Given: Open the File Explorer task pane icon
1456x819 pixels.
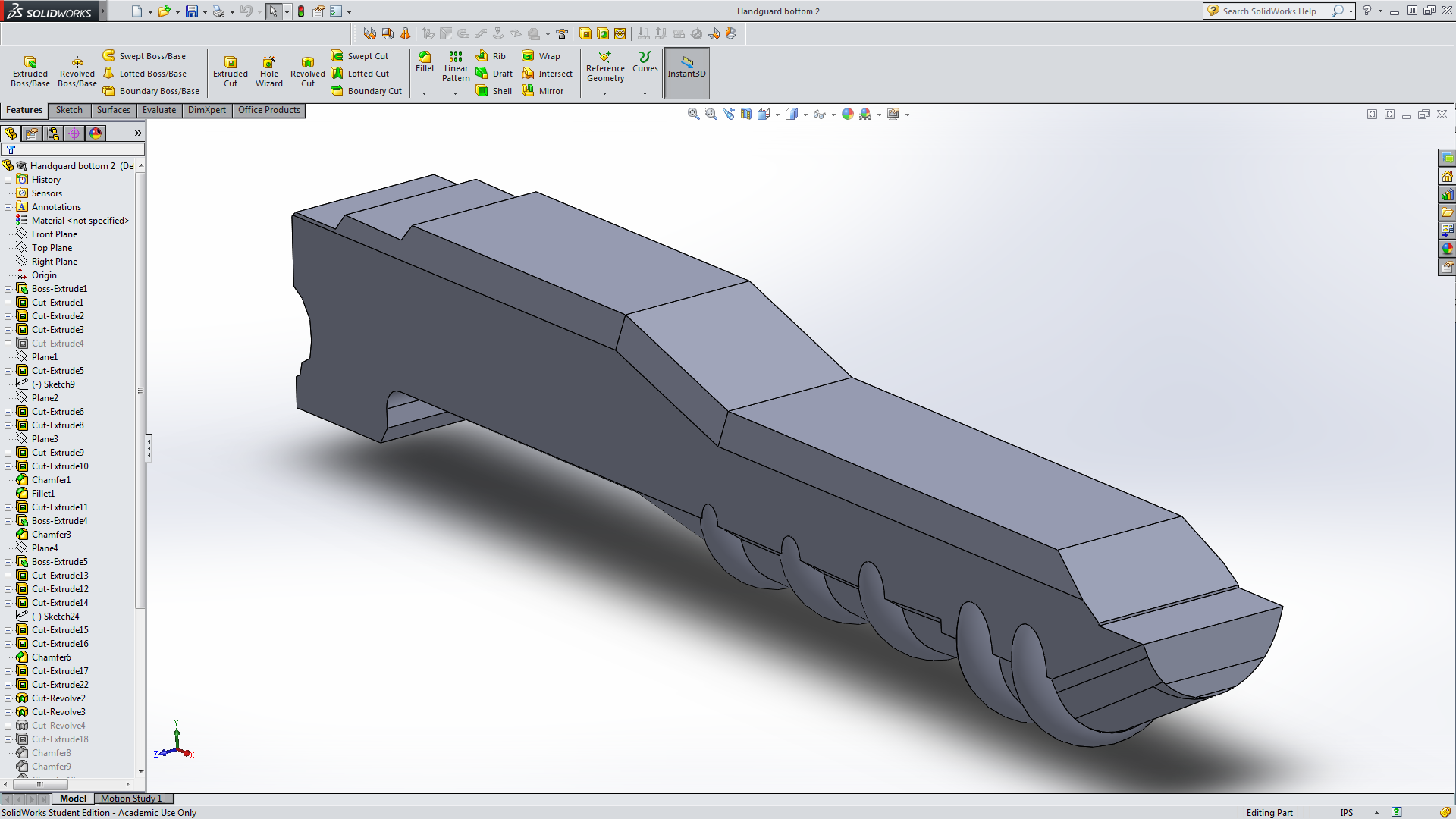Looking at the screenshot, I should (1447, 212).
